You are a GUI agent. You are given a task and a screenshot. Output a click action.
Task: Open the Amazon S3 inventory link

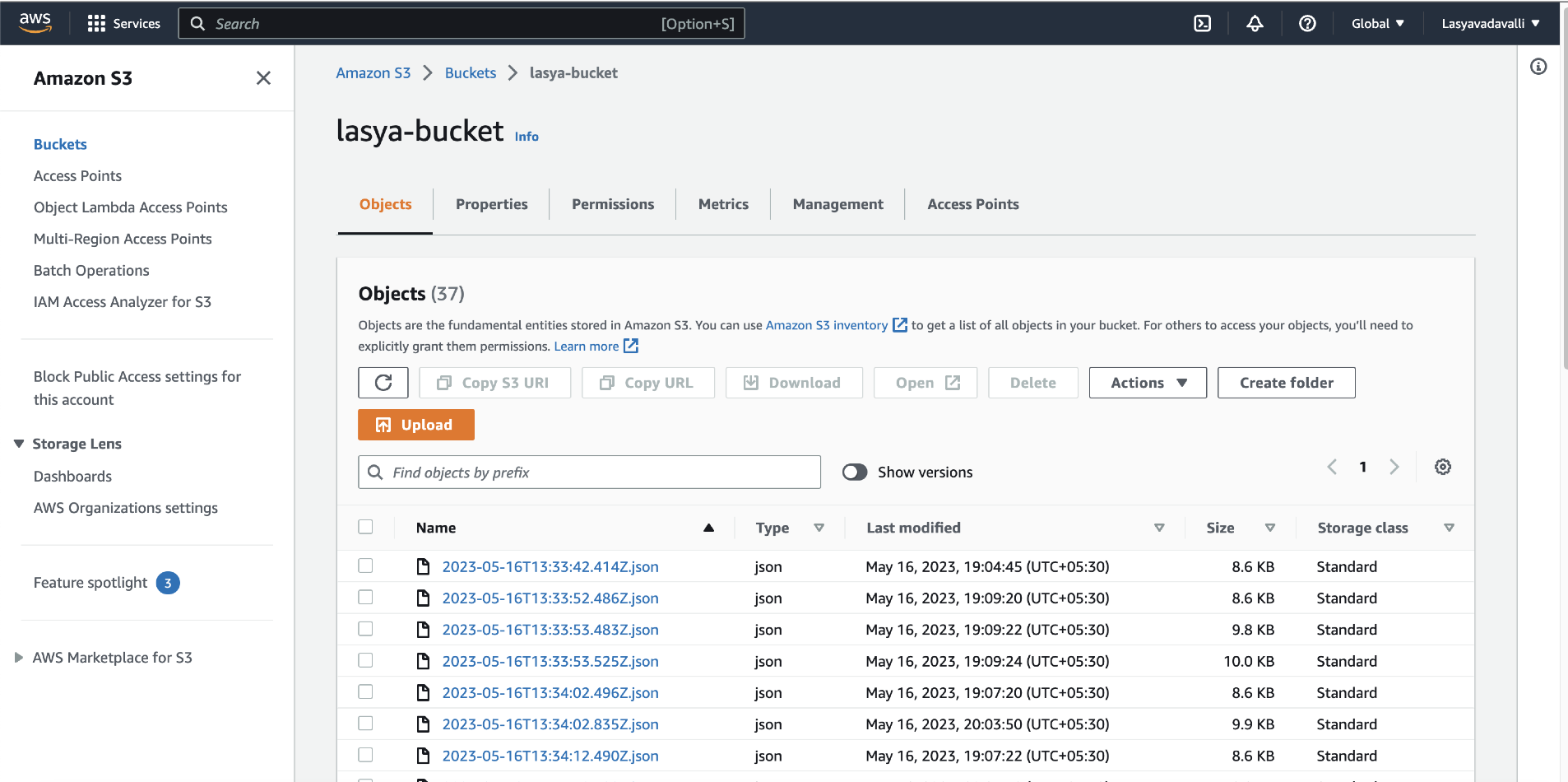[825, 324]
